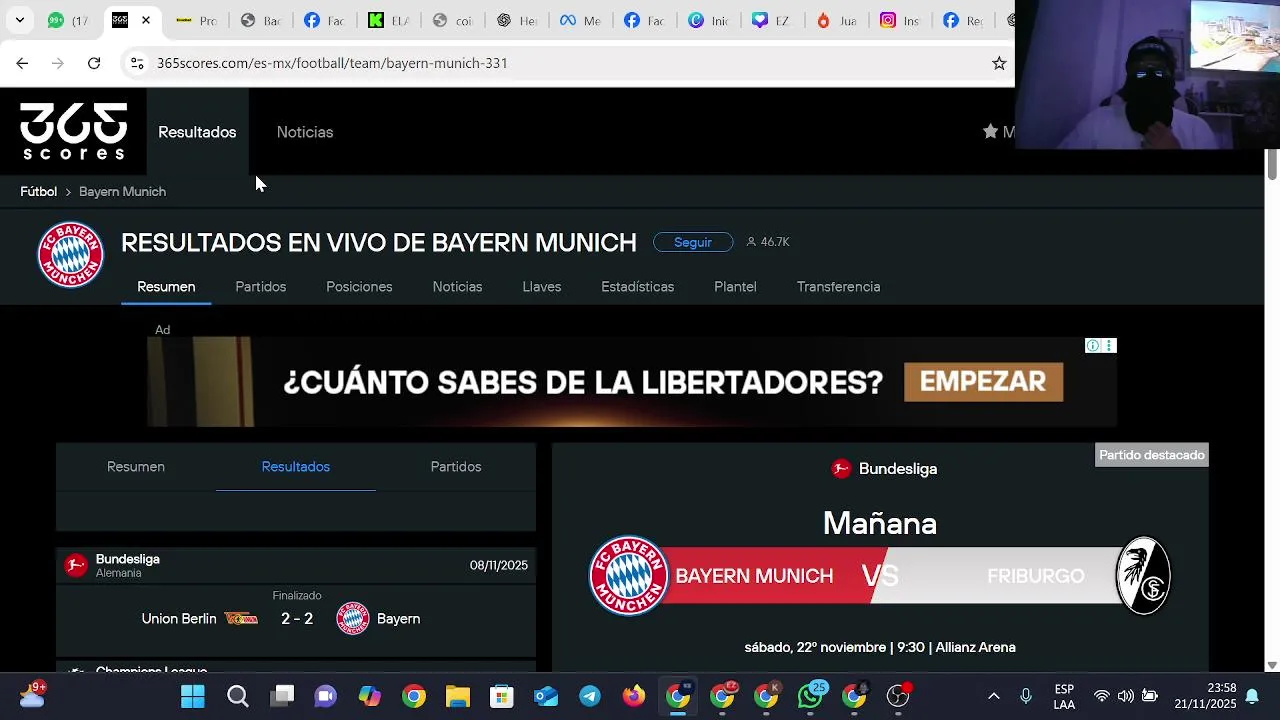This screenshot has width=1280, height=720.
Task: Open Firefox from the taskbar
Action: 634,696
